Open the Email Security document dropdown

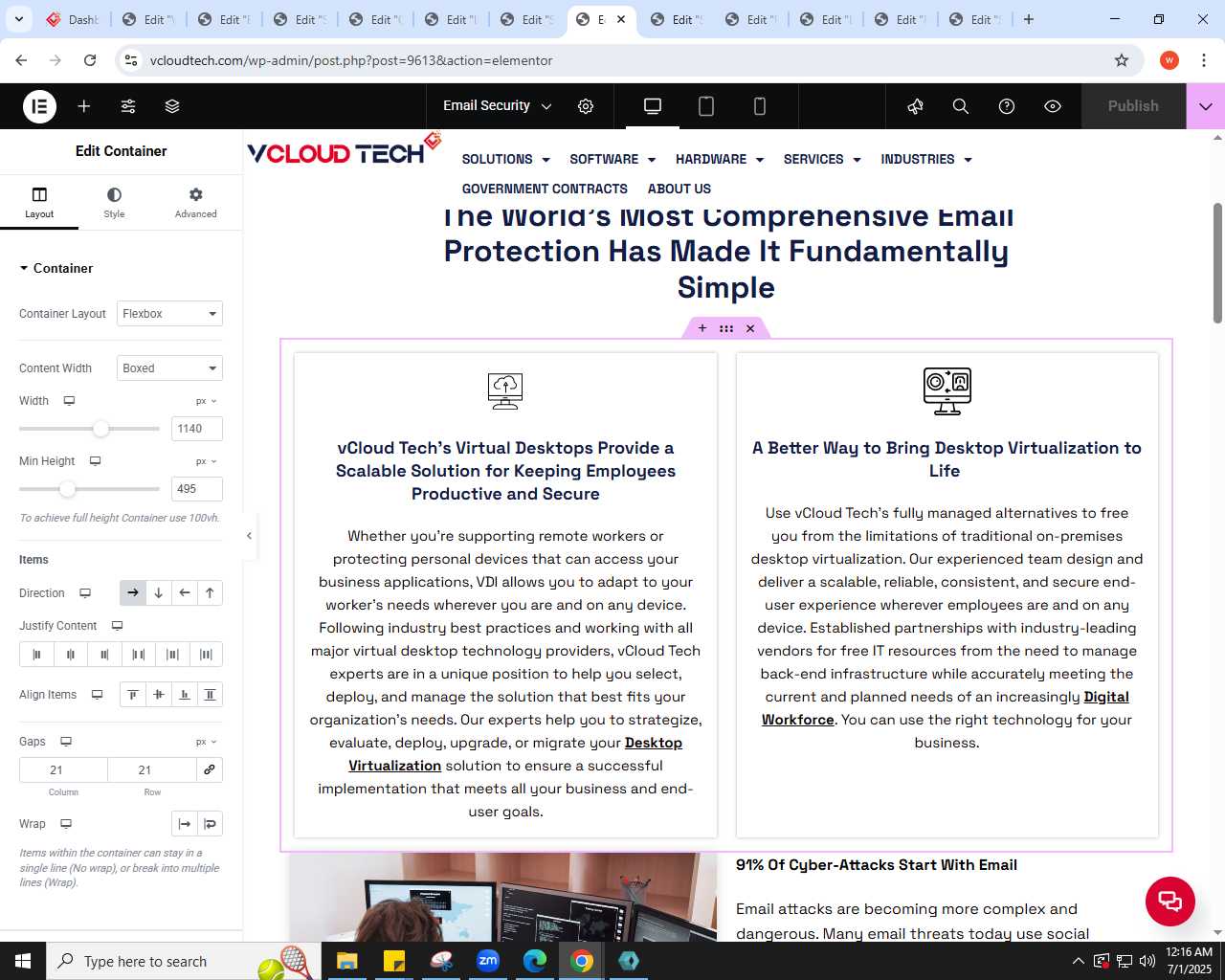pos(497,106)
